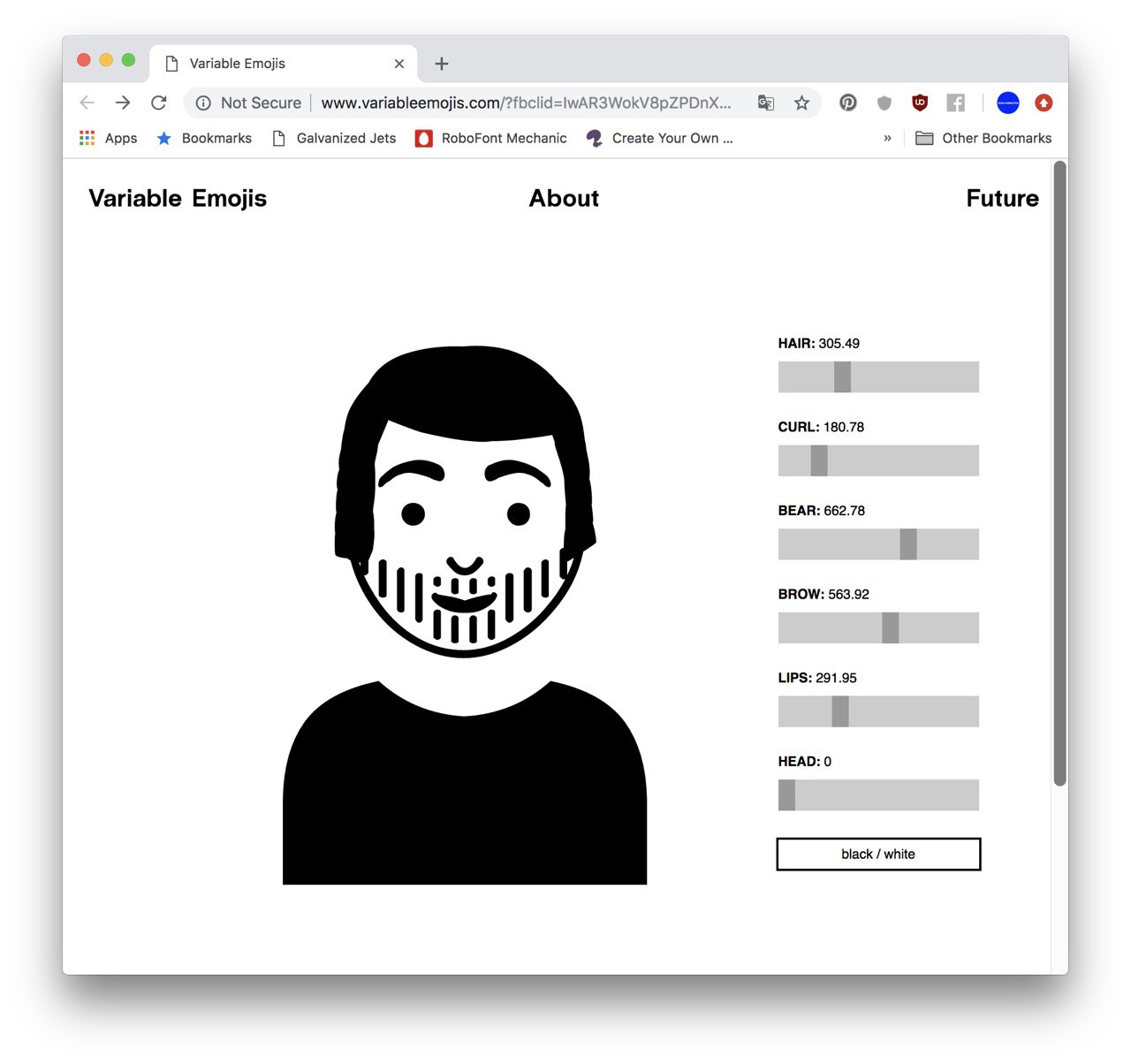
Task: Open the Other Bookmarks folder
Action: [x=983, y=138]
